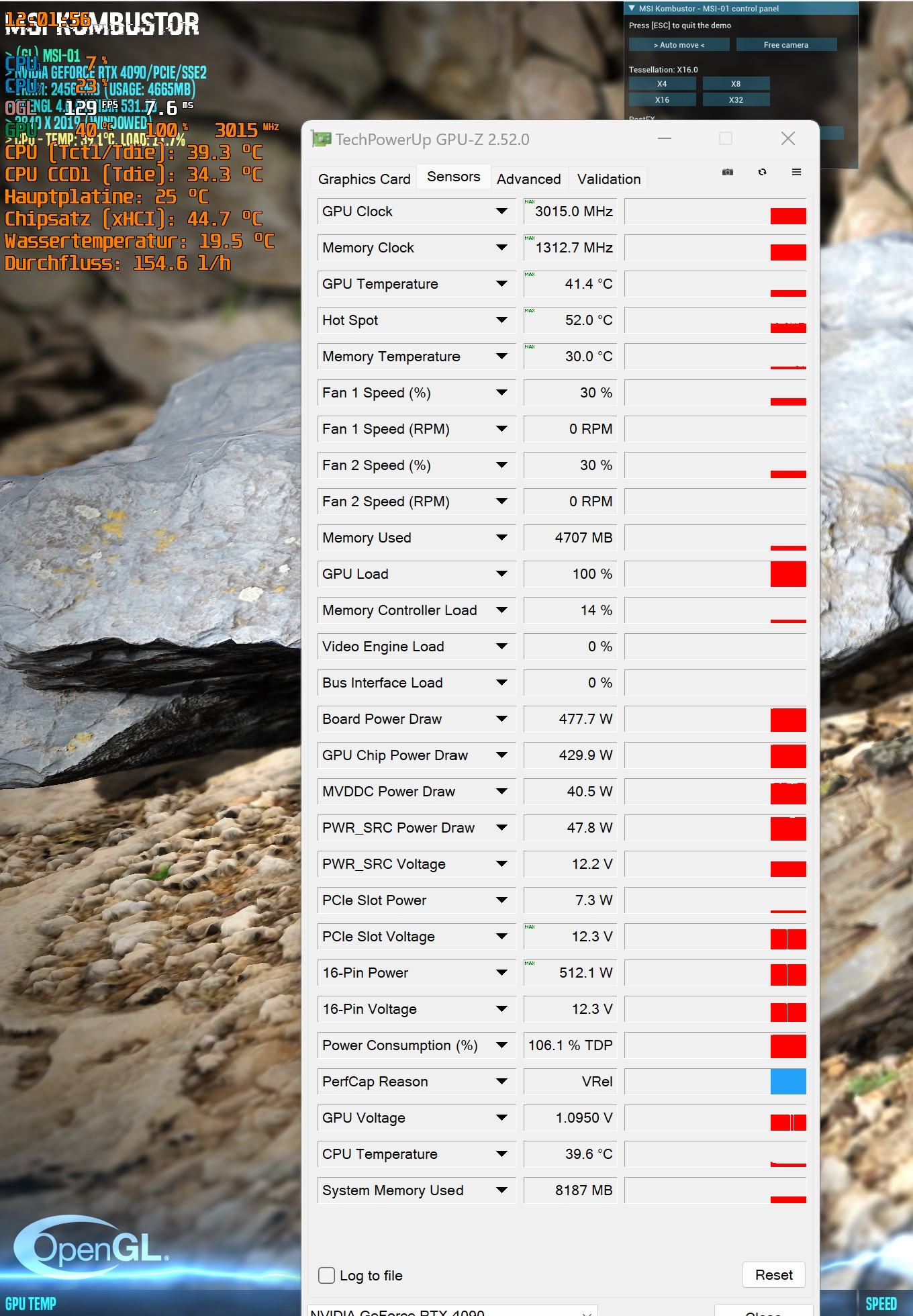Screen dimensions: 913x1316
Task: Open Fan 2 Speed (%) dropdown
Action: click(x=501, y=465)
